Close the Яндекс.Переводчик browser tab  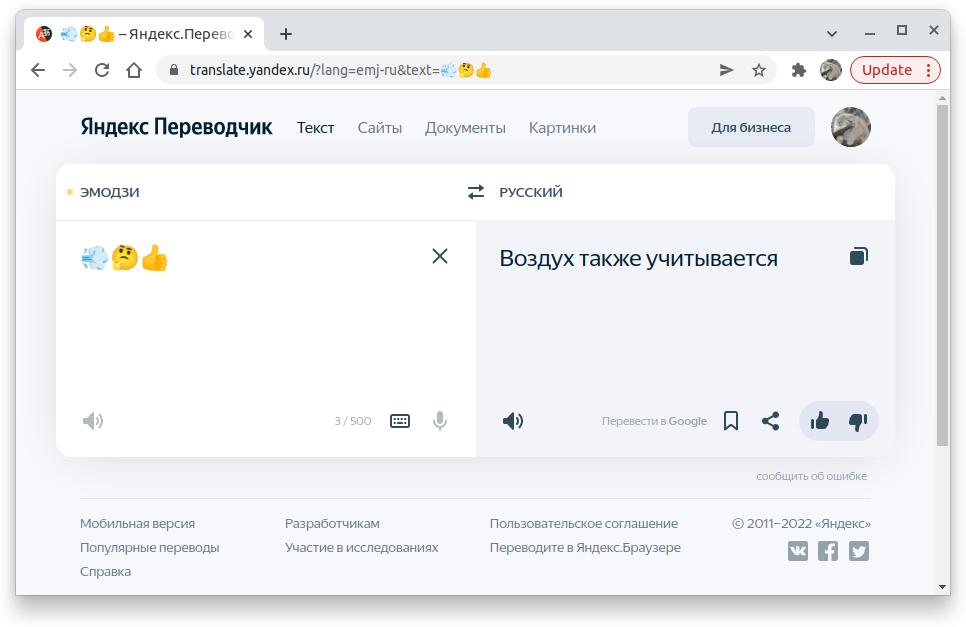pos(248,34)
